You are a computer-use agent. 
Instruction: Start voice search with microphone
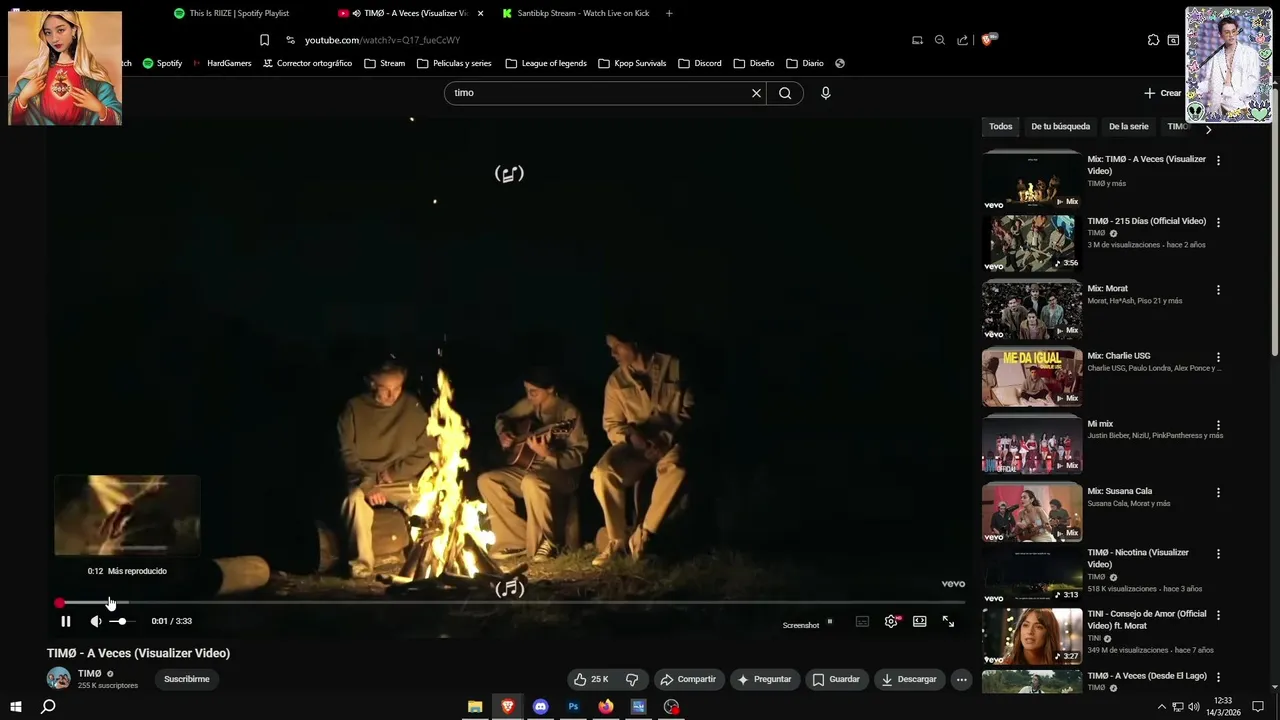coord(825,93)
